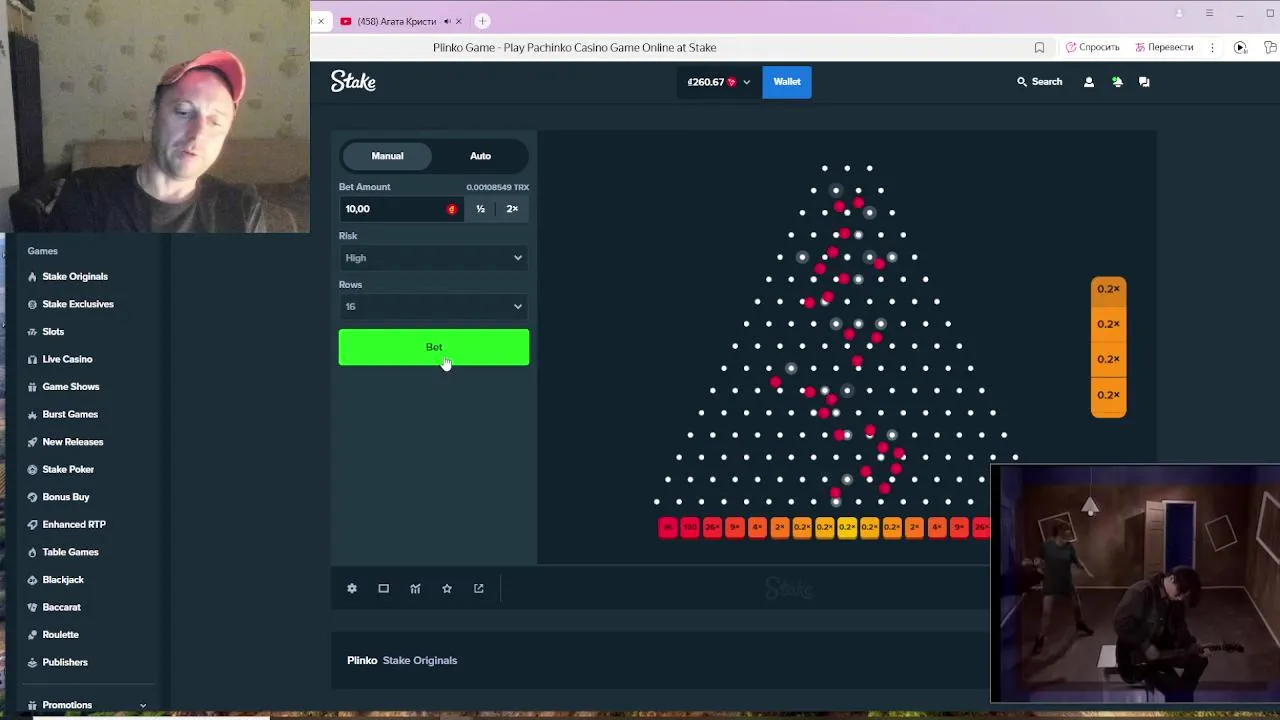Open the Wallet
The width and height of the screenshot is (1280, 720).
point(787,82)
